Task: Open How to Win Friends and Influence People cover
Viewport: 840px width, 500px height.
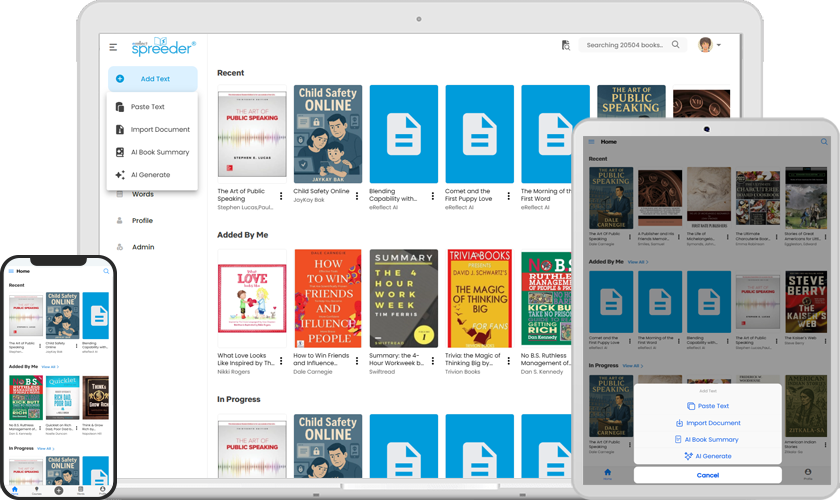Action: [328, 298]
